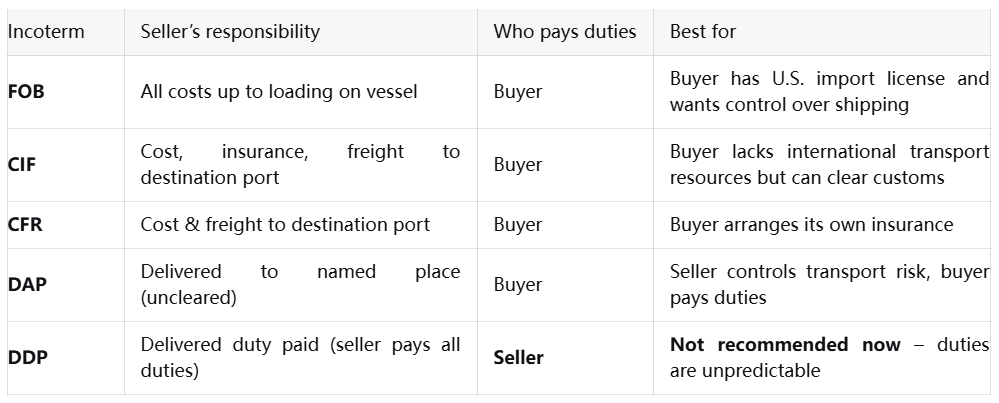Click the cell about U.S. import license
Viewport: 999px width, 403px height.
click(829, 91)
